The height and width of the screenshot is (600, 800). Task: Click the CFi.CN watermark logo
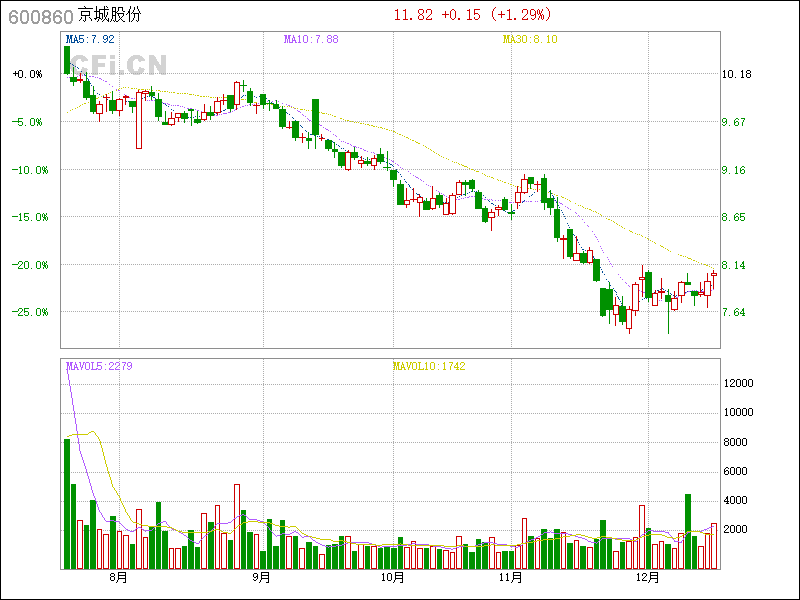(x=117, y=64)
